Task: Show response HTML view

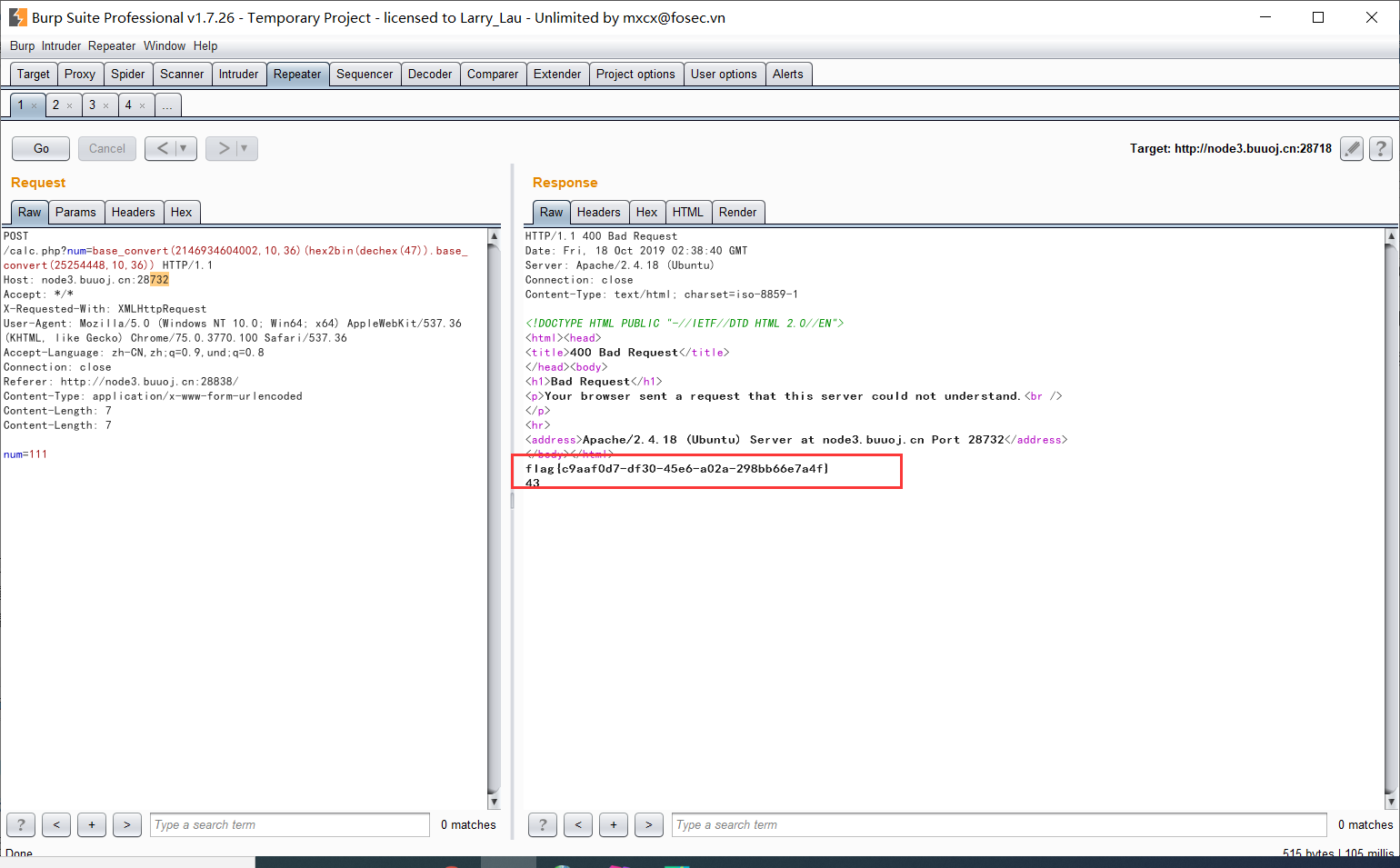Action: (688, 213)
